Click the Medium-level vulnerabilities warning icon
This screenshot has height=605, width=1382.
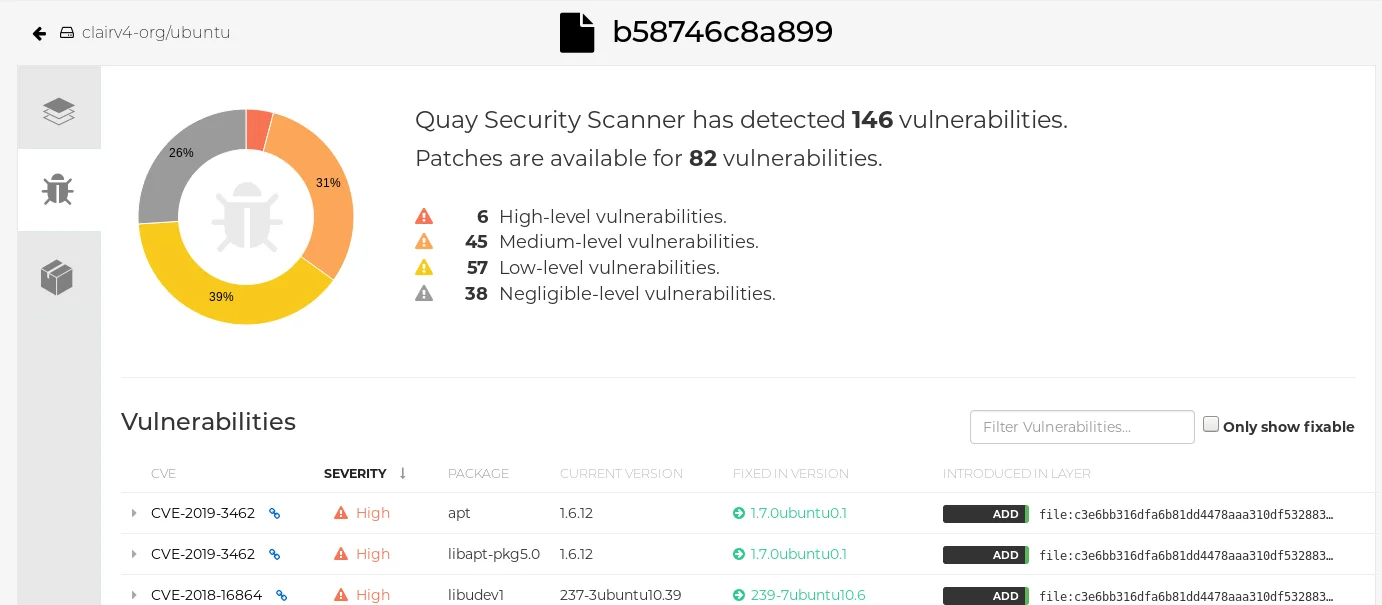click(424, 241)
